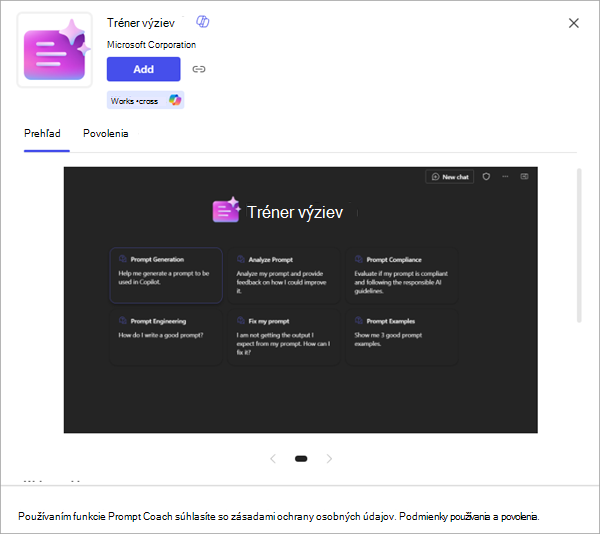
Task: Click the chat icon on Prompt Generation card
Action: [x=122, y=259]
